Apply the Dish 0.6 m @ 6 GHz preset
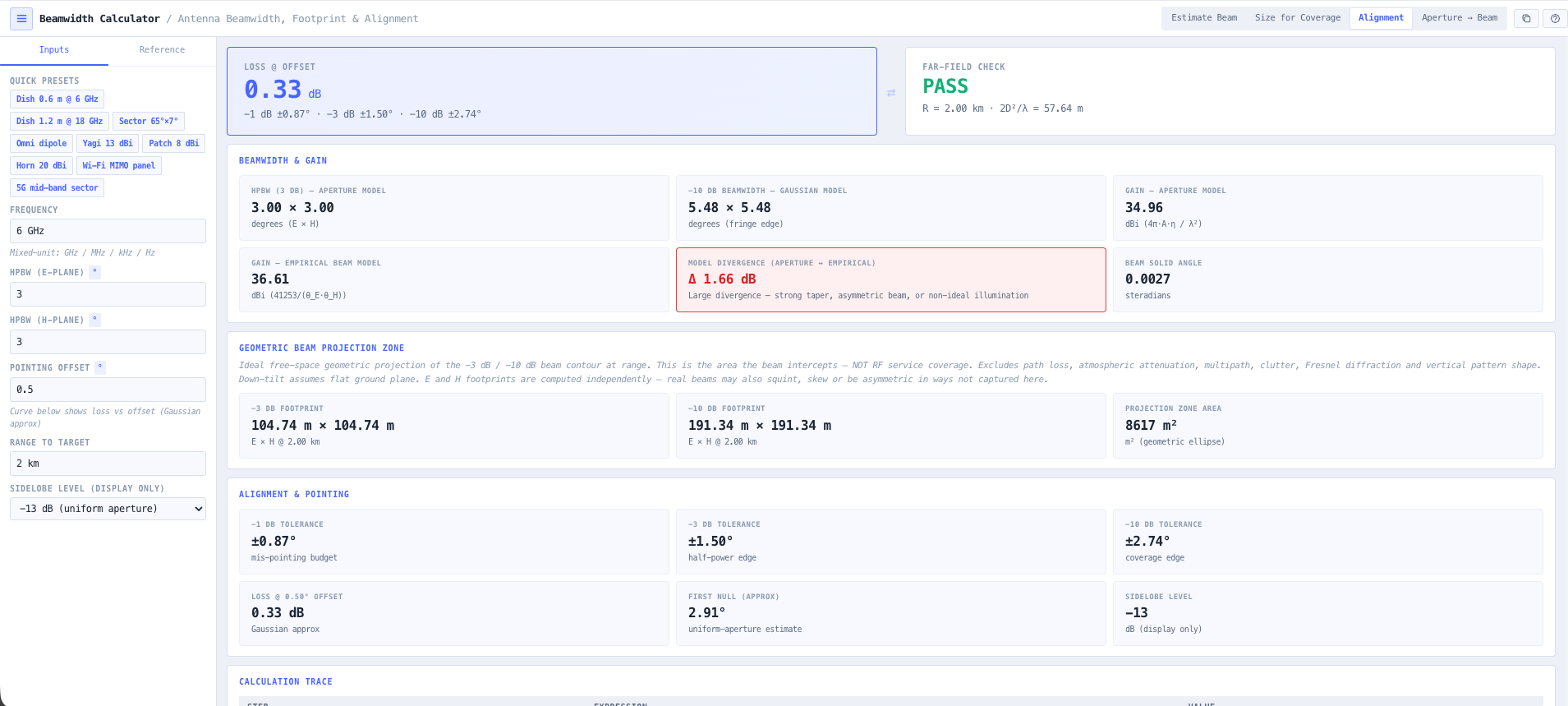 point(57,99)
